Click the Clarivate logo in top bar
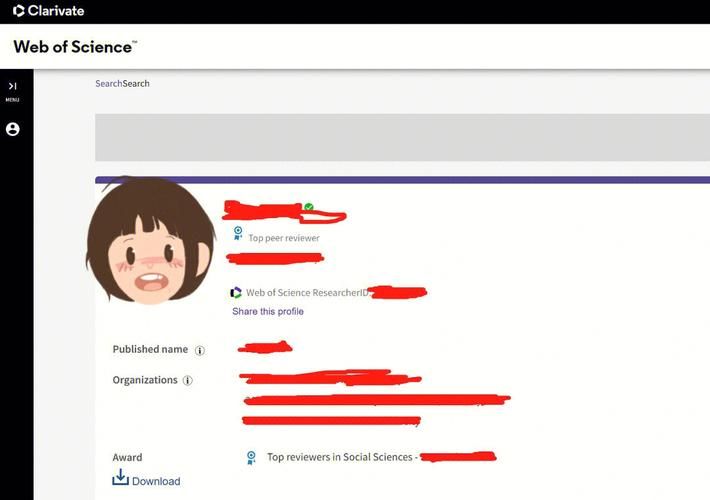This screenshot has height=500, width=710. 48,11
